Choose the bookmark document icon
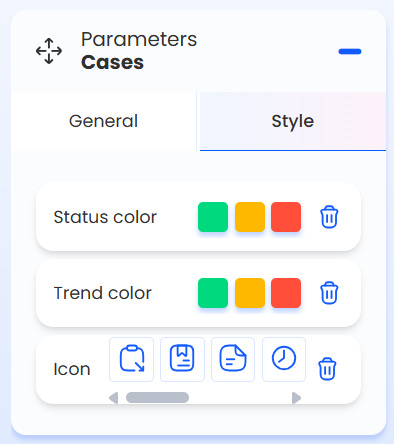 [x=182, y=359]
